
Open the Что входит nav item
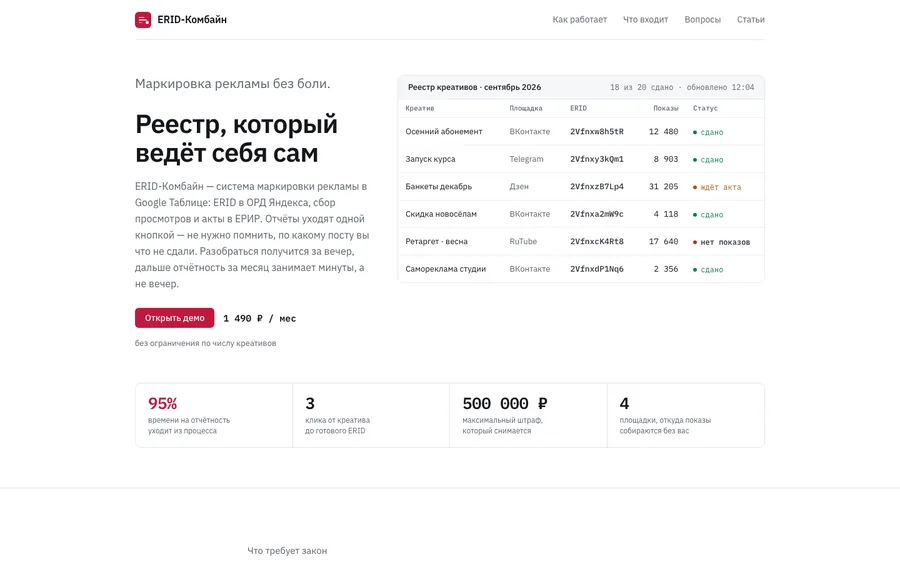645,20
